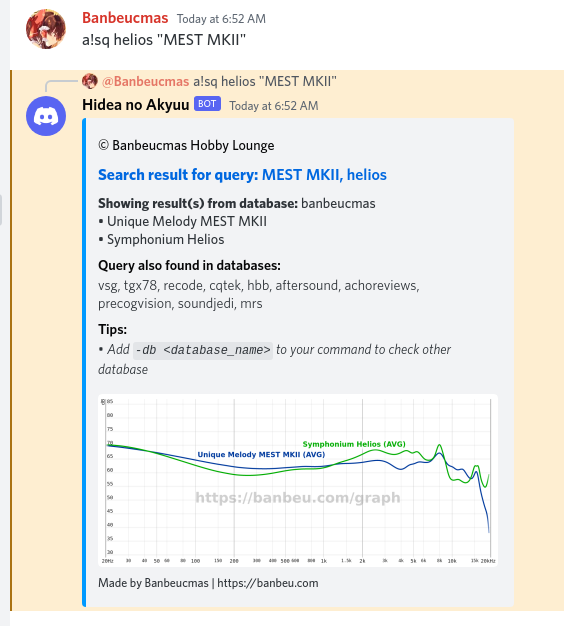564x626 pixels.
Task: Click the banbeu.com/graph watermark on chart
Action: pos(298,498)
